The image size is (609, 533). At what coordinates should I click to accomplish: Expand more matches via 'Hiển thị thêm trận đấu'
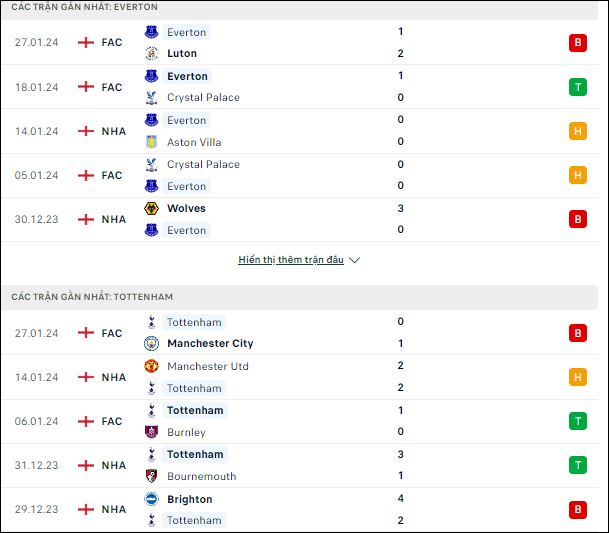click(x=291, y=260)
